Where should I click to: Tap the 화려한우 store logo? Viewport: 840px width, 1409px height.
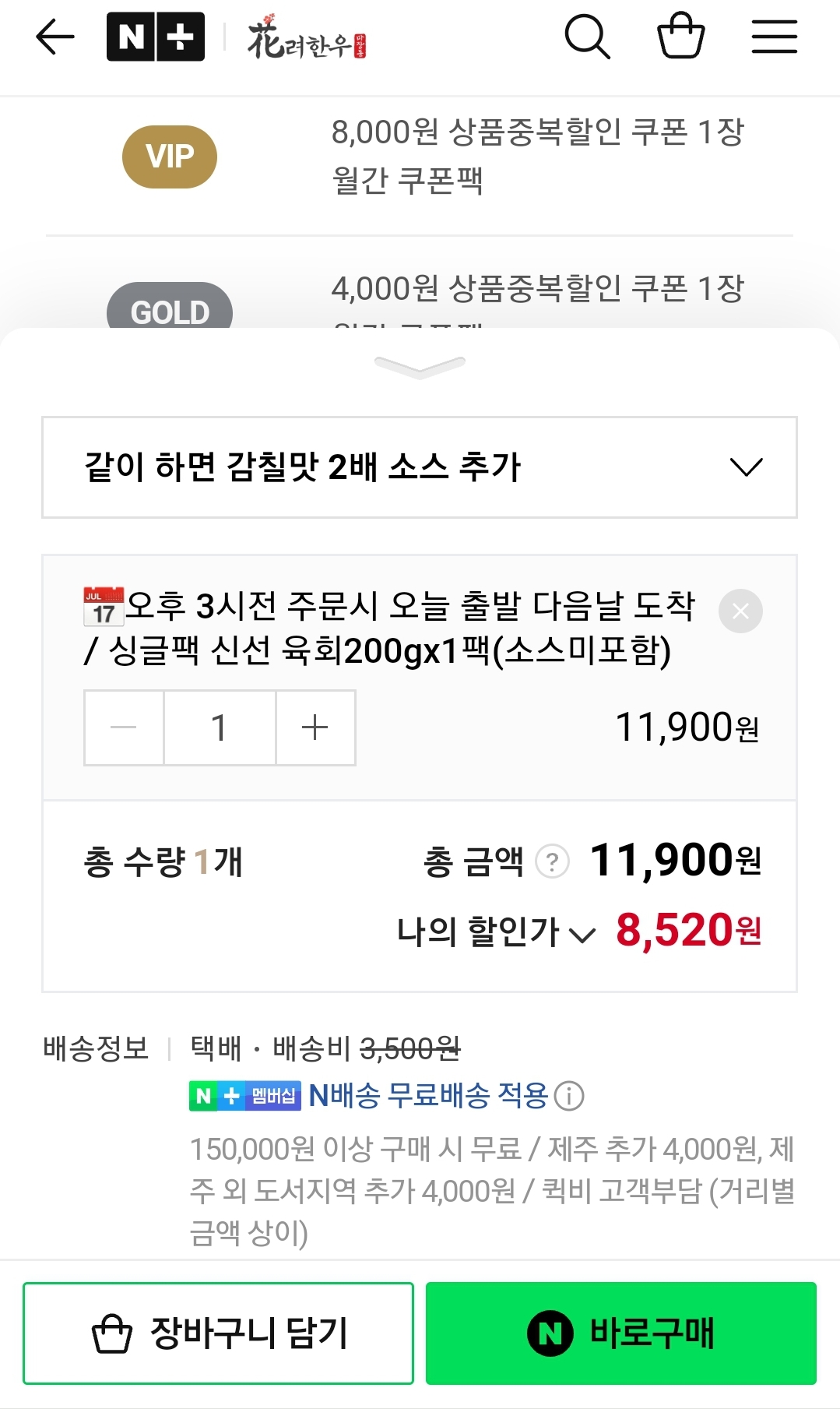tap(307, 37)
